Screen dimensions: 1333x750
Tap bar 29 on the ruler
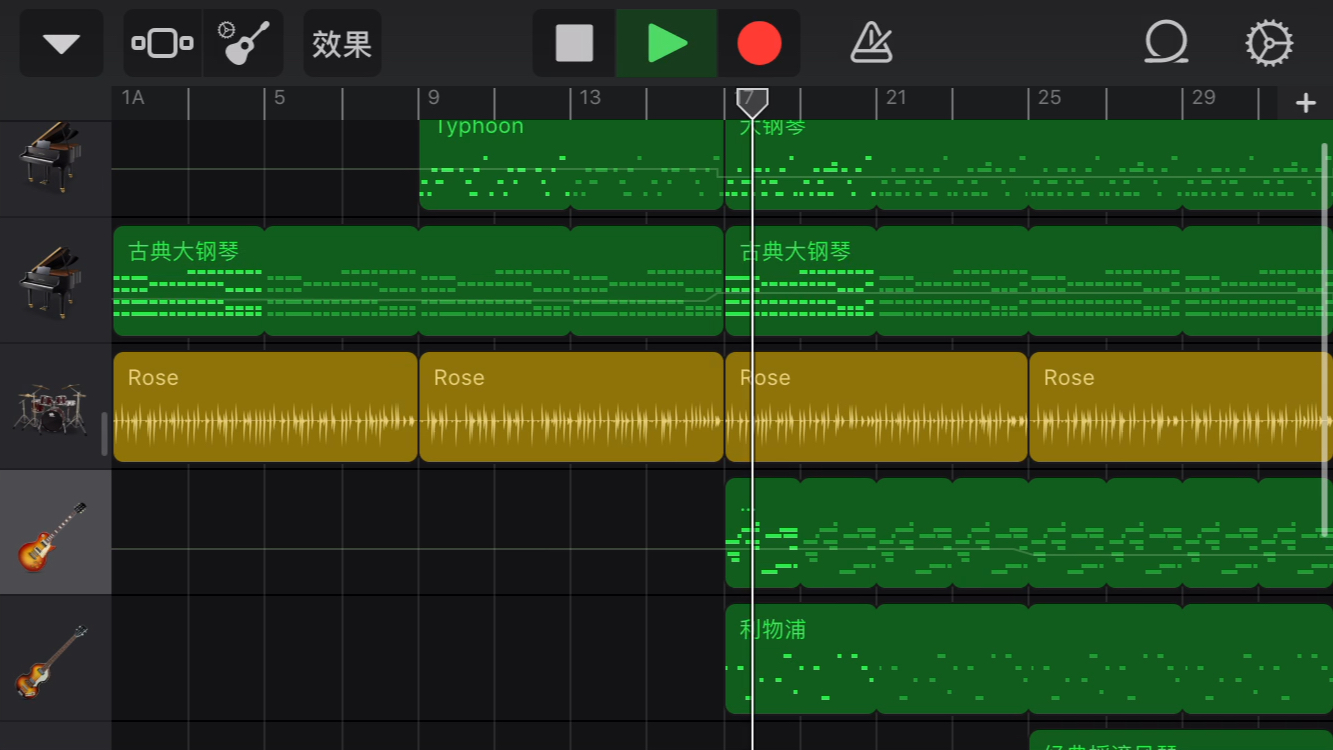(1203, 98)
